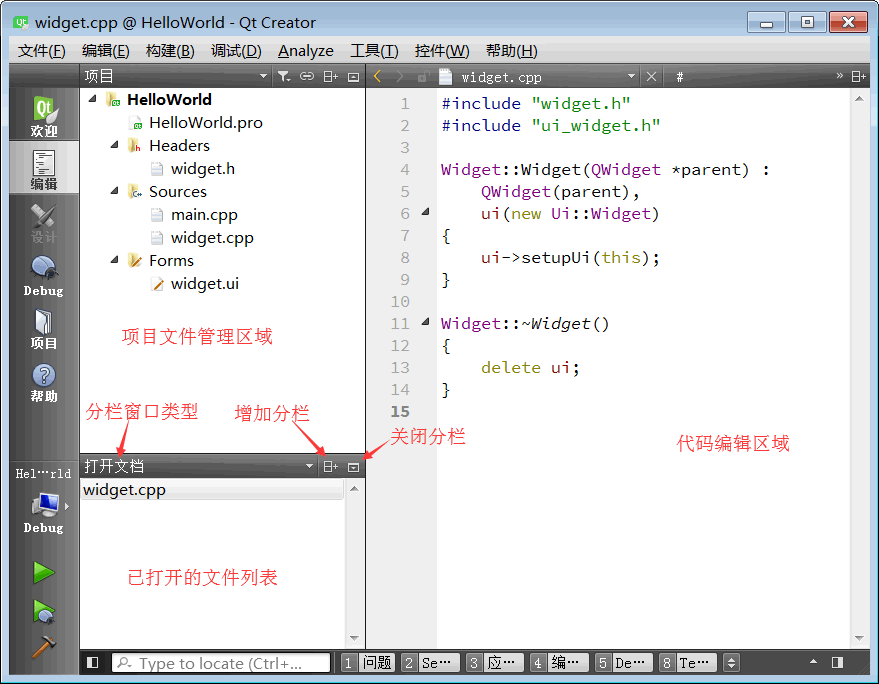Close the widget.cpp document in editor
This screenshot has width=879, height=684.
point(651,76)
